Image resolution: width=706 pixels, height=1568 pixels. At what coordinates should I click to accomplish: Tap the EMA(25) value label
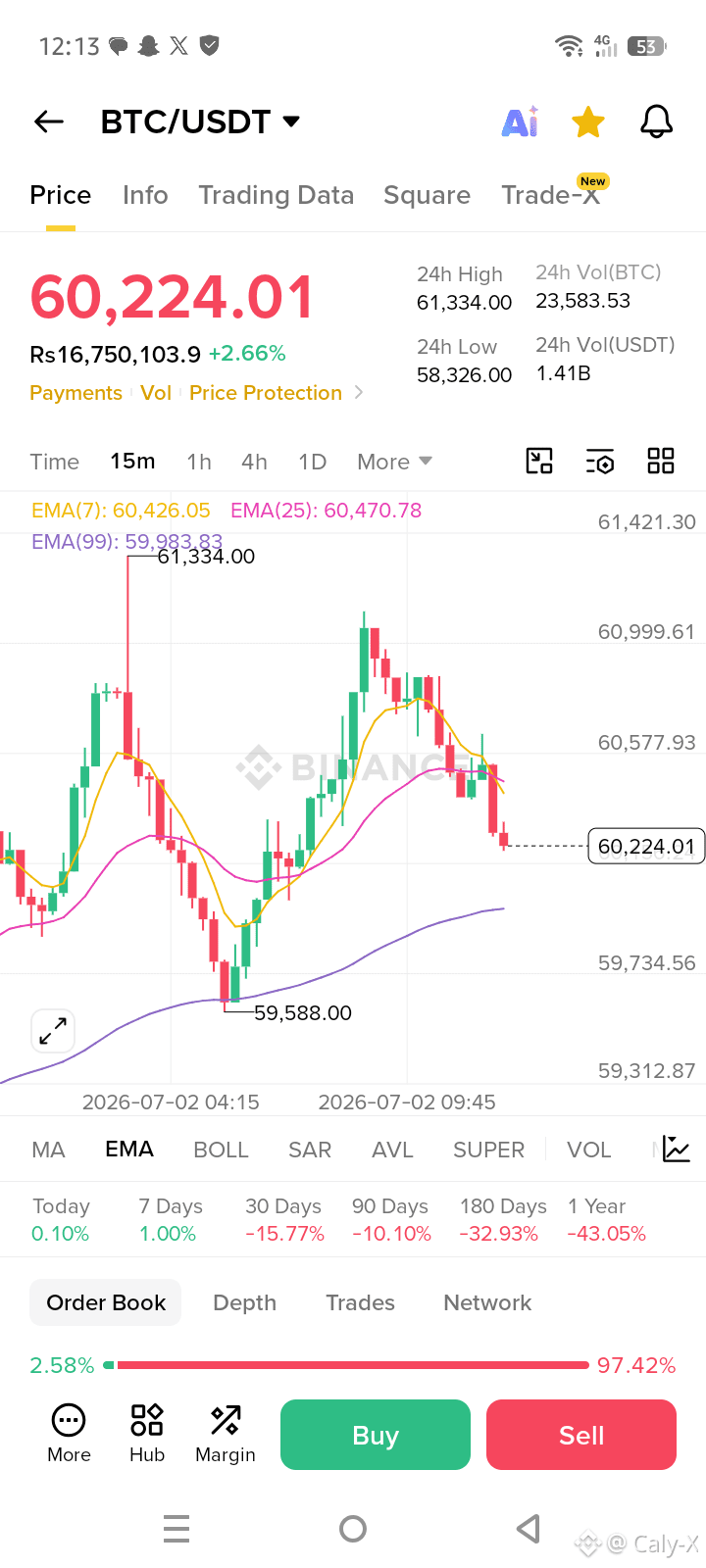point(326,511)
